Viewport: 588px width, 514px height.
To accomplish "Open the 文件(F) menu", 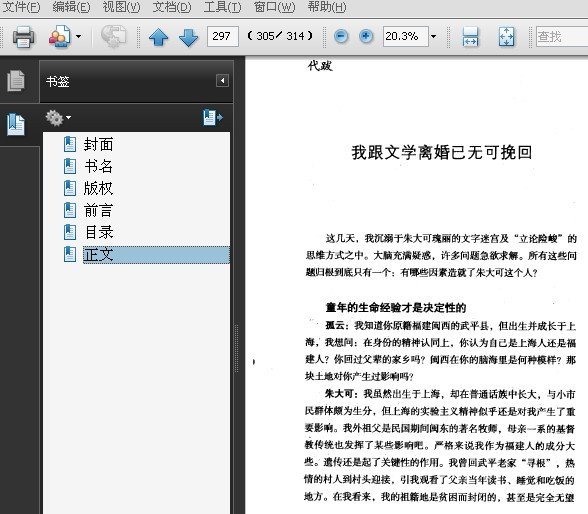I will click(x=21, y=7).
